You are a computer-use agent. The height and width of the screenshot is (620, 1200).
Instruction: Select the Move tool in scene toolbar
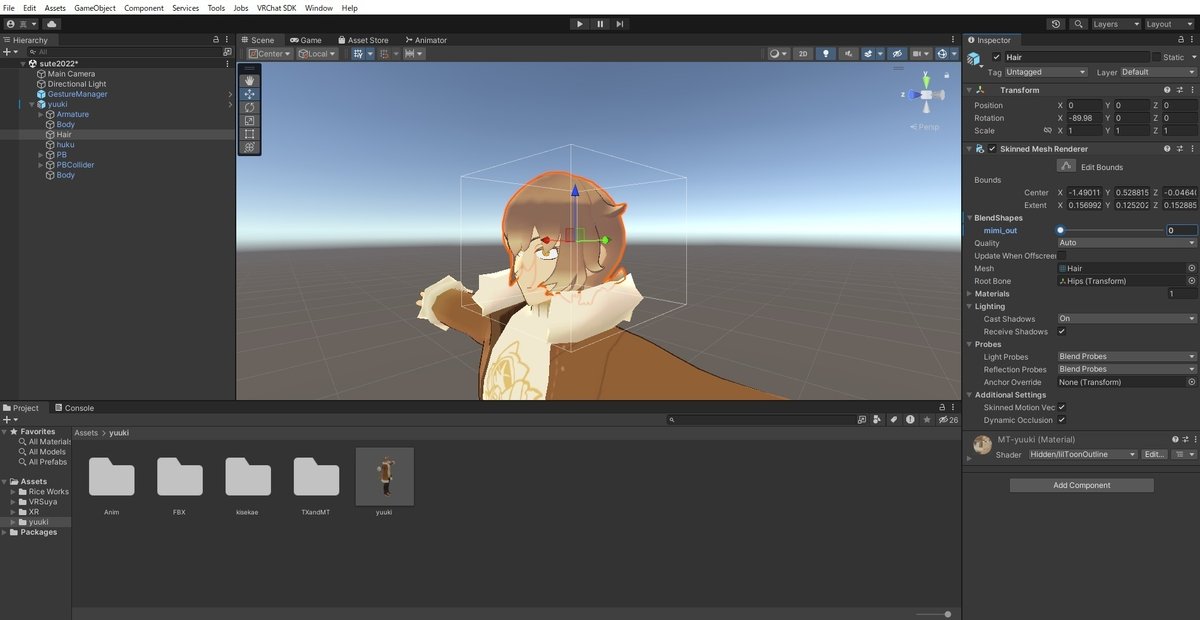249,94
